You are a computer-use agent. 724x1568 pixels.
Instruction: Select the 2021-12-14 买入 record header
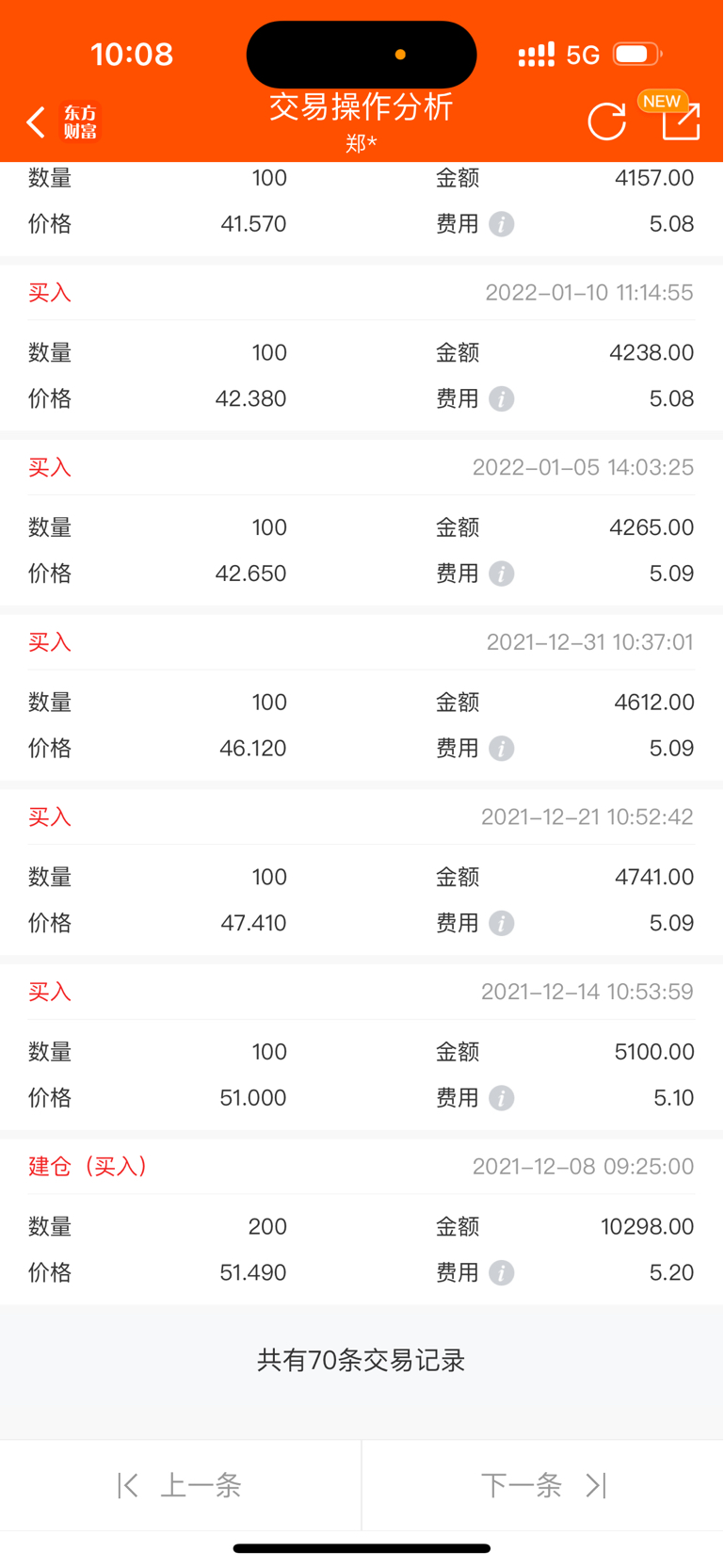pos(362,992)
